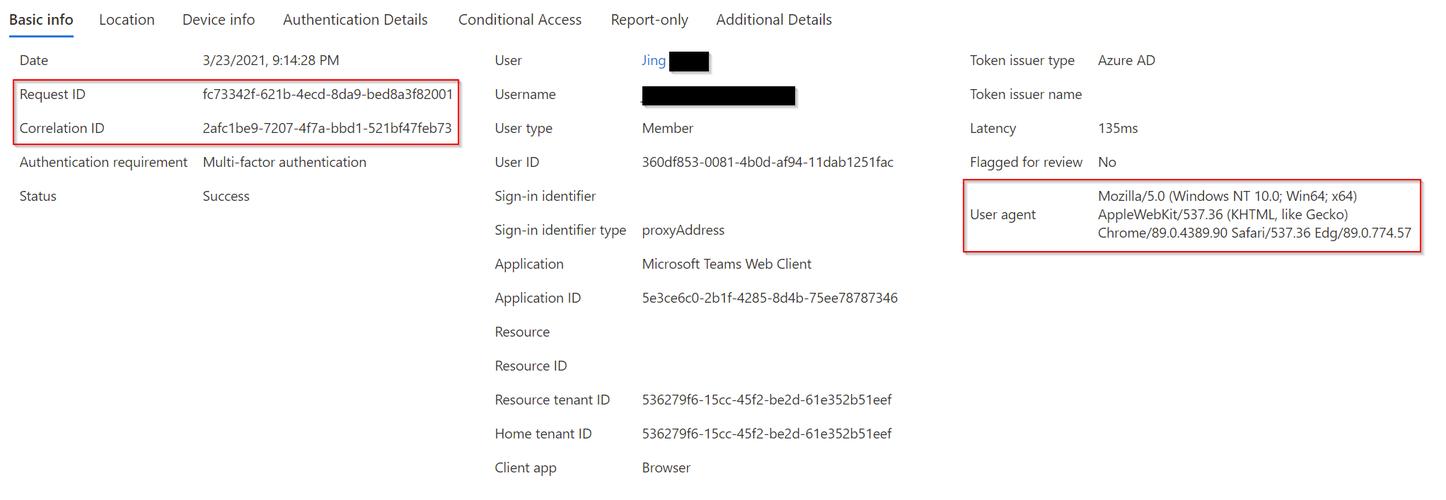Click the sign-in date and time value
Image resolution: width=1446 pixels, height=500 pixels.
coord(271,61)
